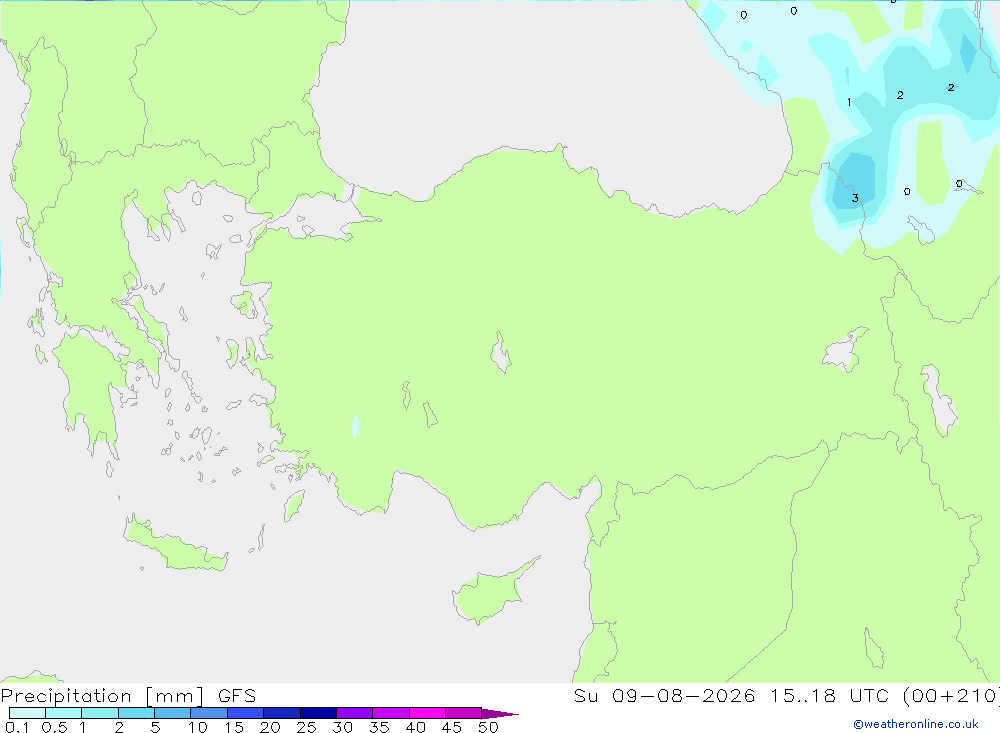Screen dimensions: 1000x733
Task: Click the "15" legend scale label
Action: point(233,727)
